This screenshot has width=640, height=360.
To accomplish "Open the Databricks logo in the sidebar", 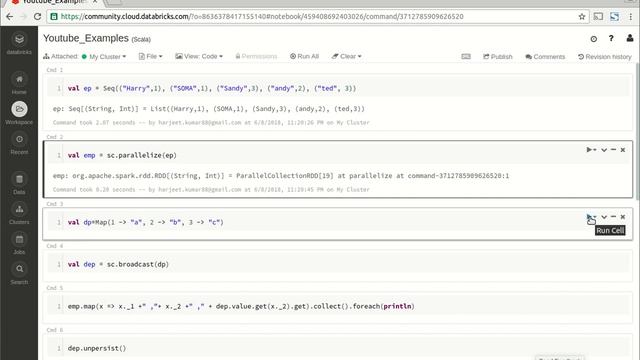I will (19, 44).
